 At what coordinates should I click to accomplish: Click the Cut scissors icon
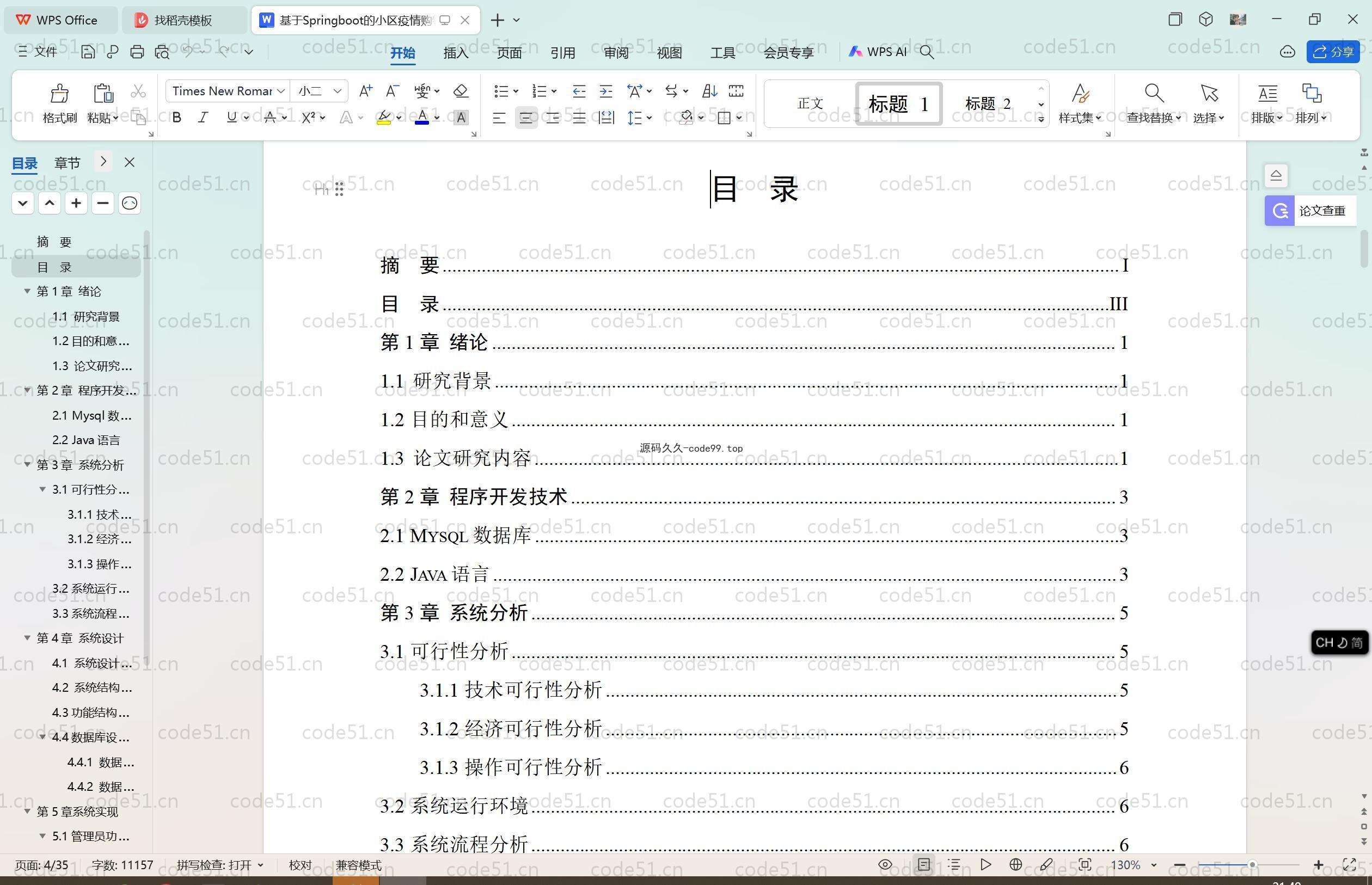[138, 91]
